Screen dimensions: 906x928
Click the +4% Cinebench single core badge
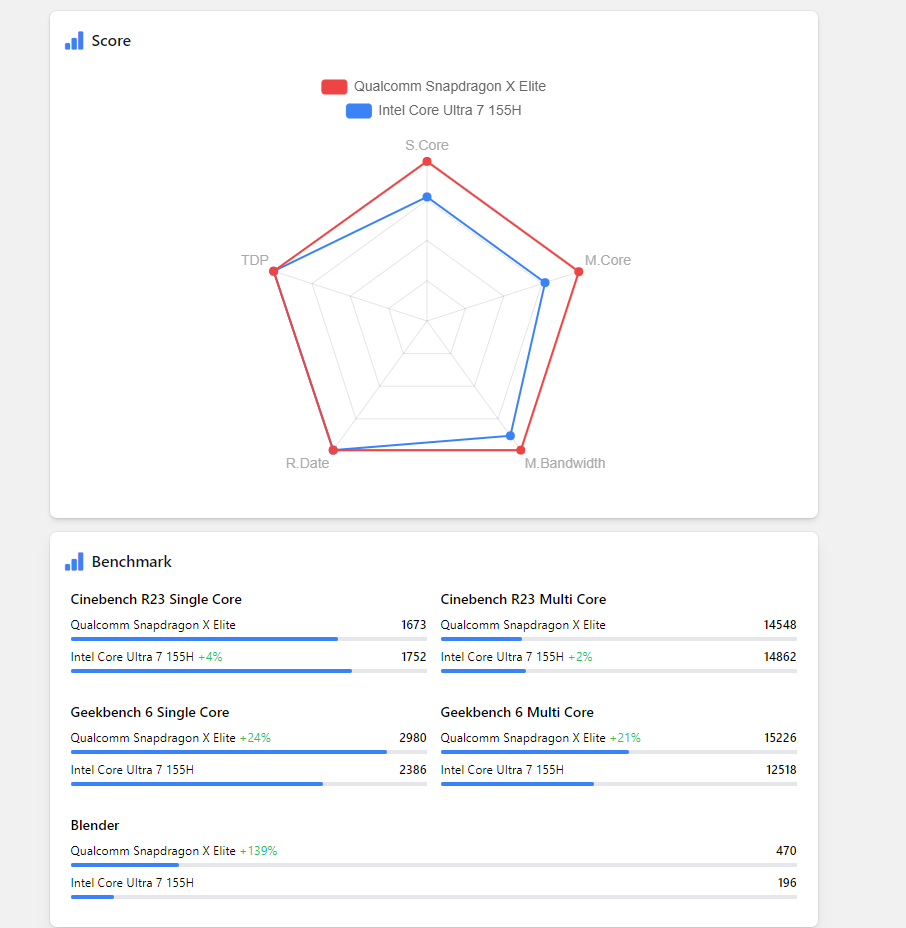tap(210, 657)
